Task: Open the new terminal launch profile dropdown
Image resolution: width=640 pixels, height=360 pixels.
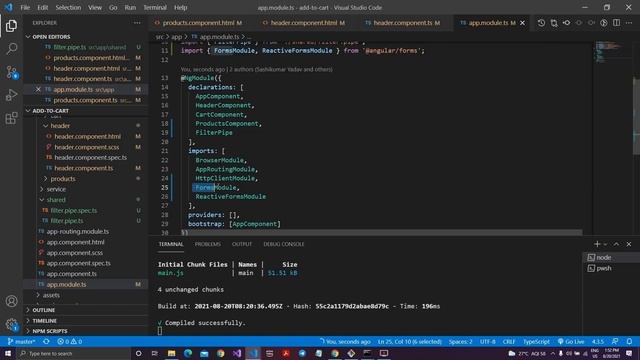Action: 605,244
